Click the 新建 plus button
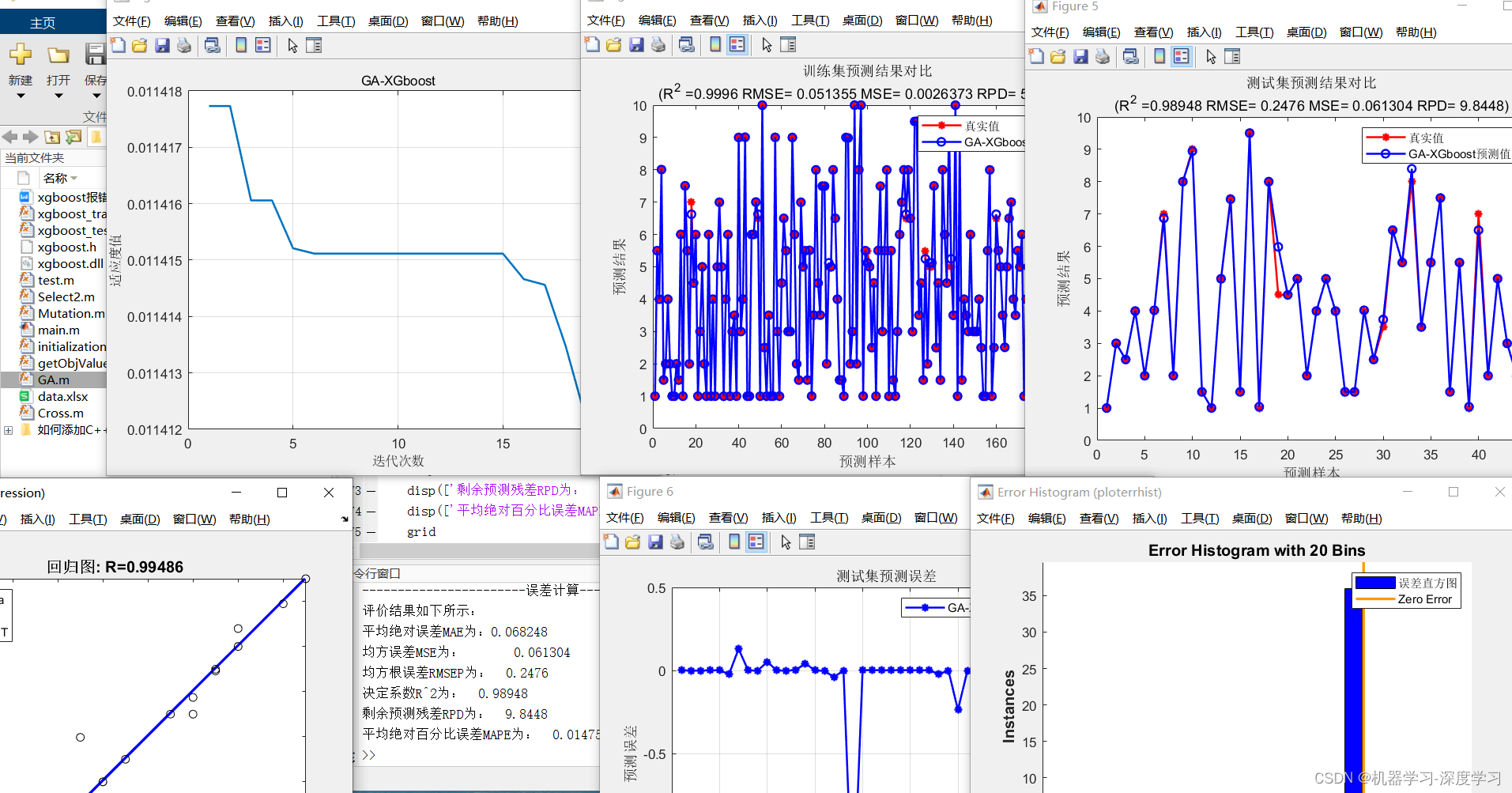This screenshot has height=793, width=1512. click(x=21, y=55)
